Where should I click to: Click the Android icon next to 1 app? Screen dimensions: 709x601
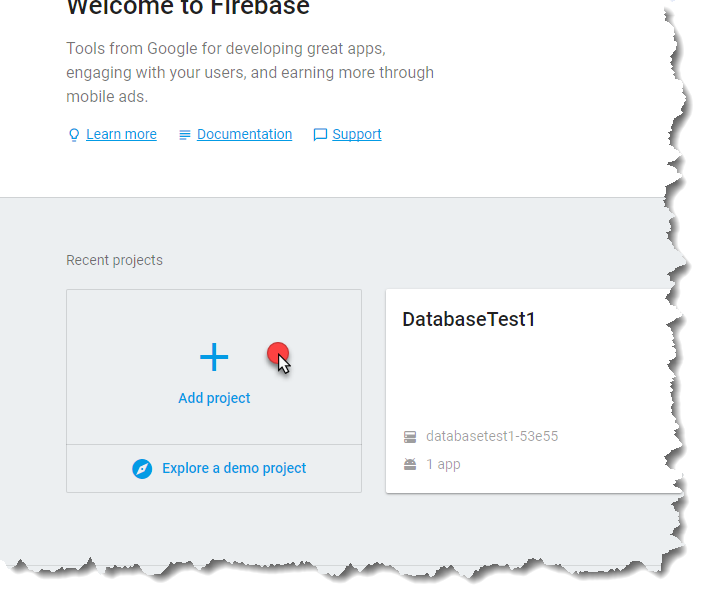click(x=410, y=464)
